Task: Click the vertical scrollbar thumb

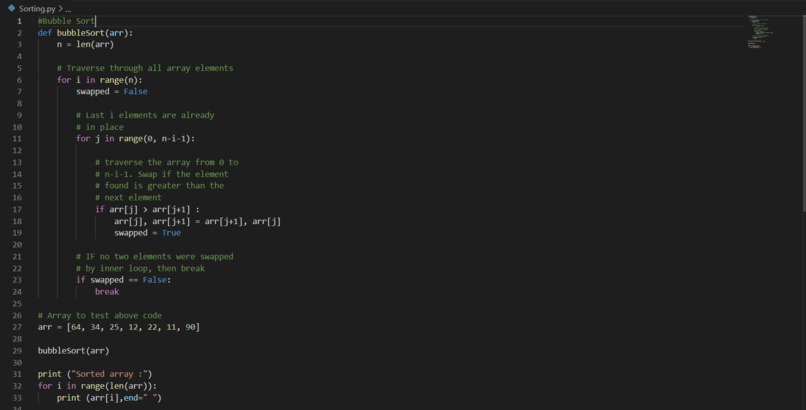Action: pos(803,113)
